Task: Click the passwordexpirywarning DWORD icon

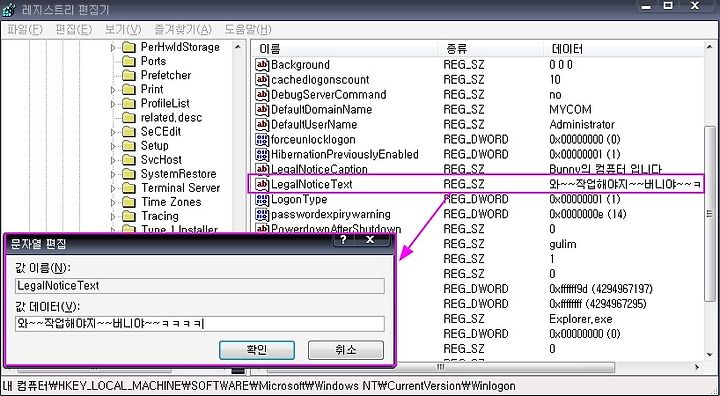Action: (262, 214)
